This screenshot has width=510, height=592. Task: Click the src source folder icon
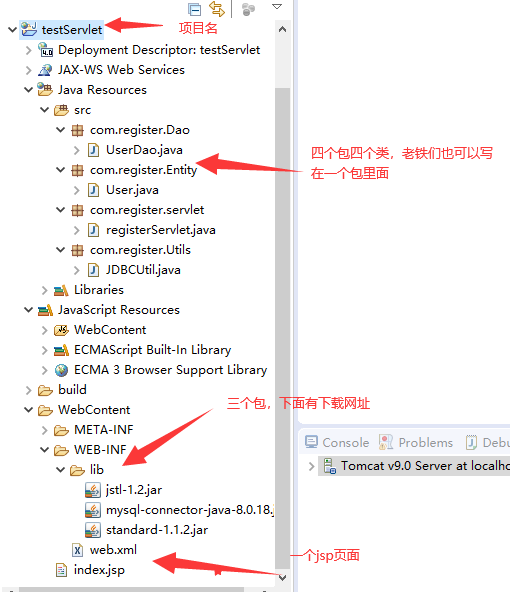(61, 110)
